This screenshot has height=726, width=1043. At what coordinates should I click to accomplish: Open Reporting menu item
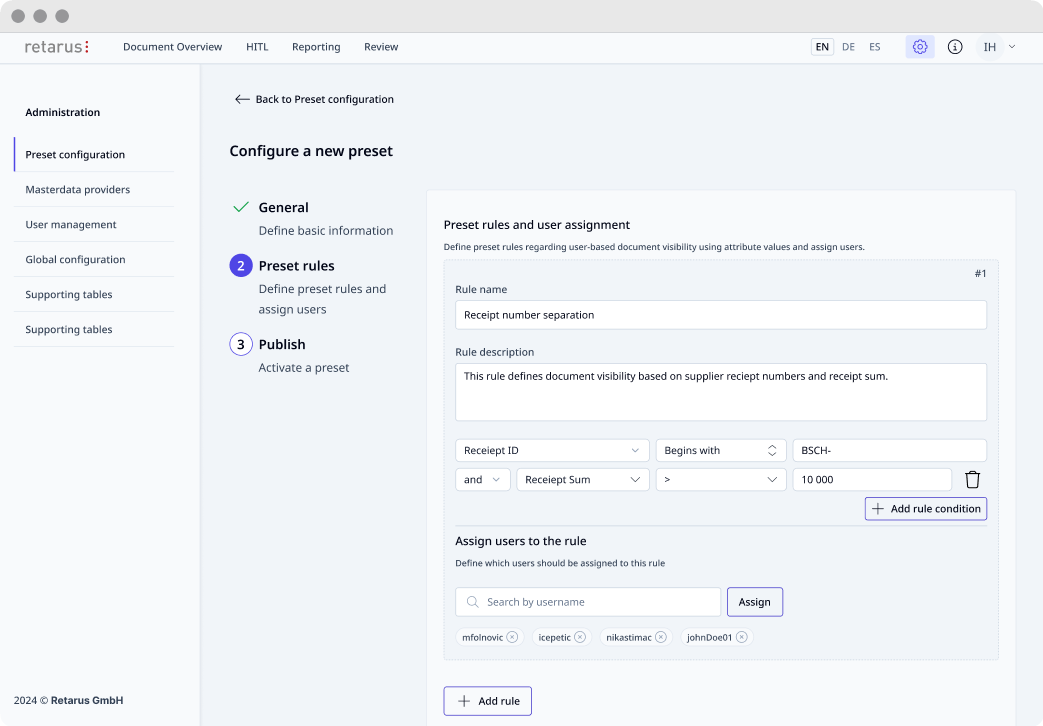(316, 47)
